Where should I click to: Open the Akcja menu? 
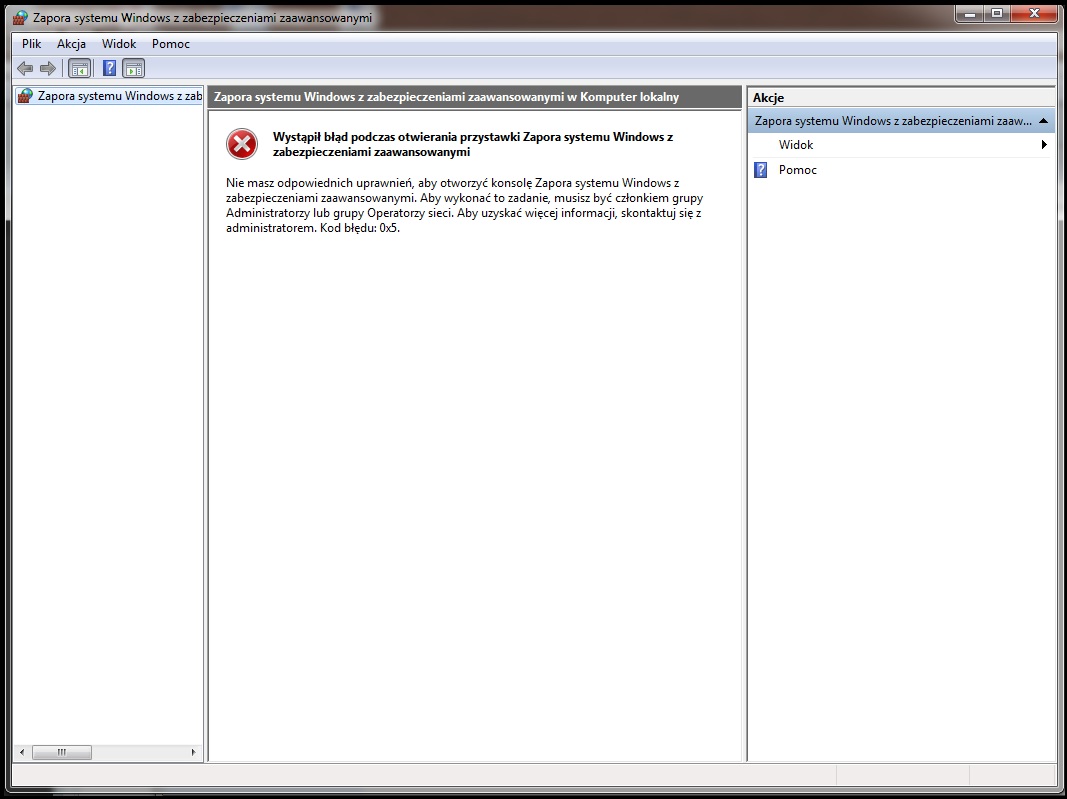pos(71,44)
